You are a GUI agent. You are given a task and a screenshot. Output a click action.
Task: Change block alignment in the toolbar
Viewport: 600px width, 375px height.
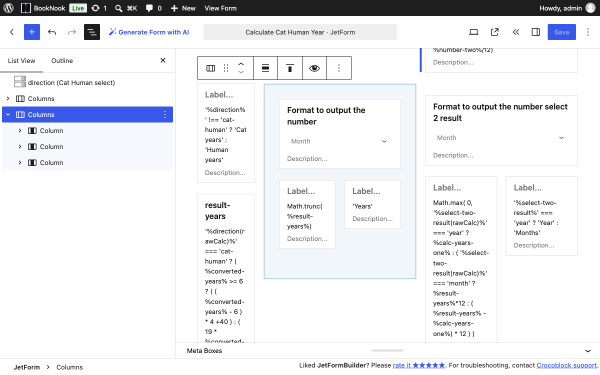265,68
